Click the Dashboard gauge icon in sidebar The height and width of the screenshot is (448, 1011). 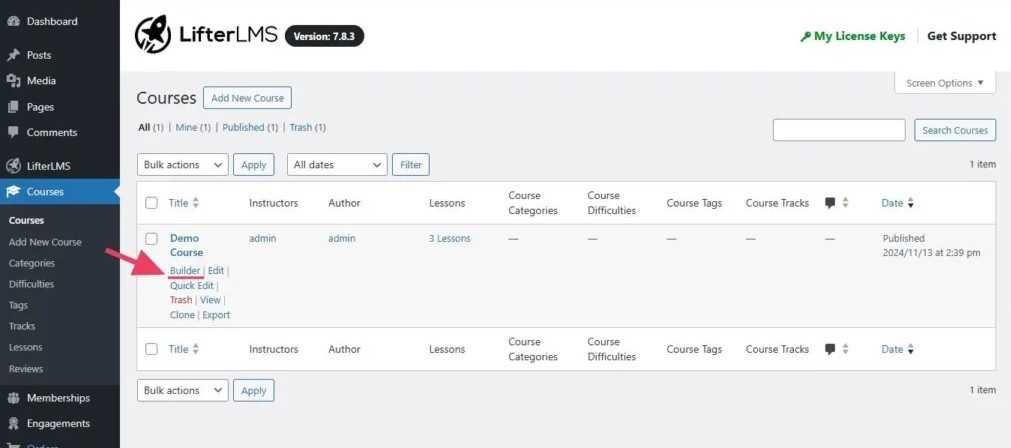(13, 21)
